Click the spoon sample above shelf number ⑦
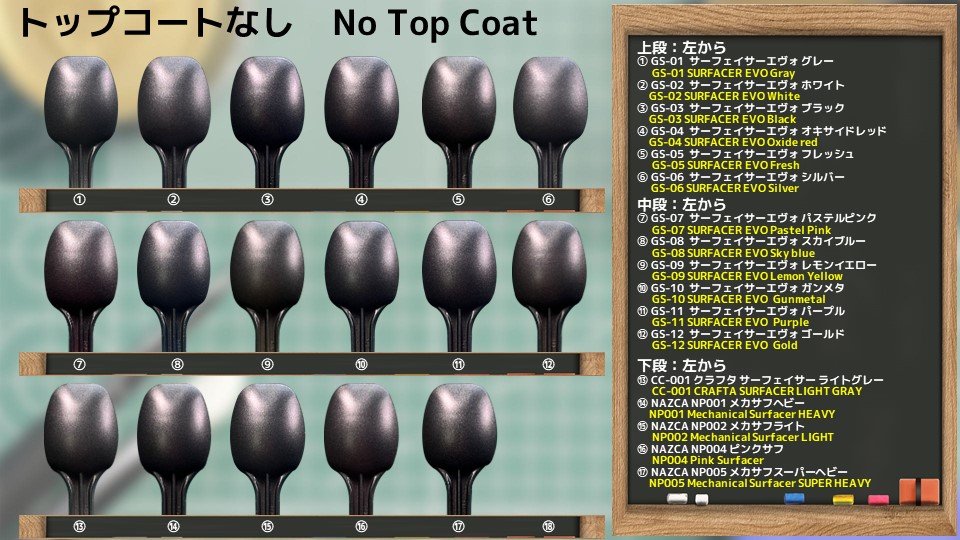This screenshot has height=540, width=960. (x=81, y=286)
